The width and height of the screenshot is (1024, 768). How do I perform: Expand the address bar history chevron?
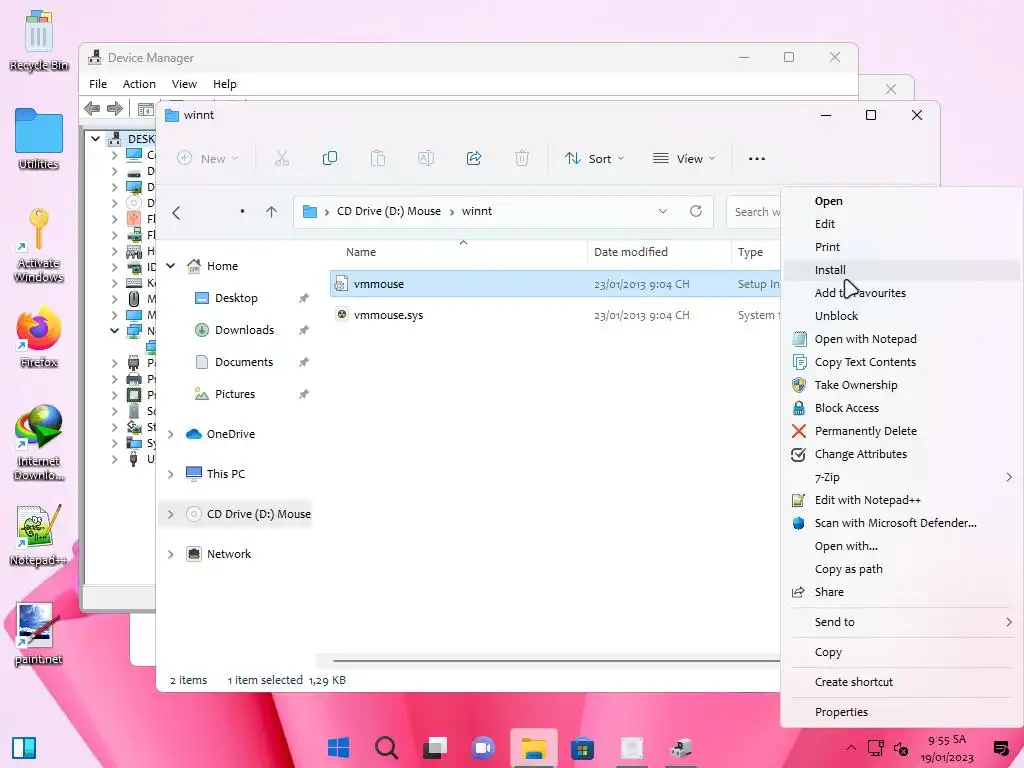tap(663, 211)
